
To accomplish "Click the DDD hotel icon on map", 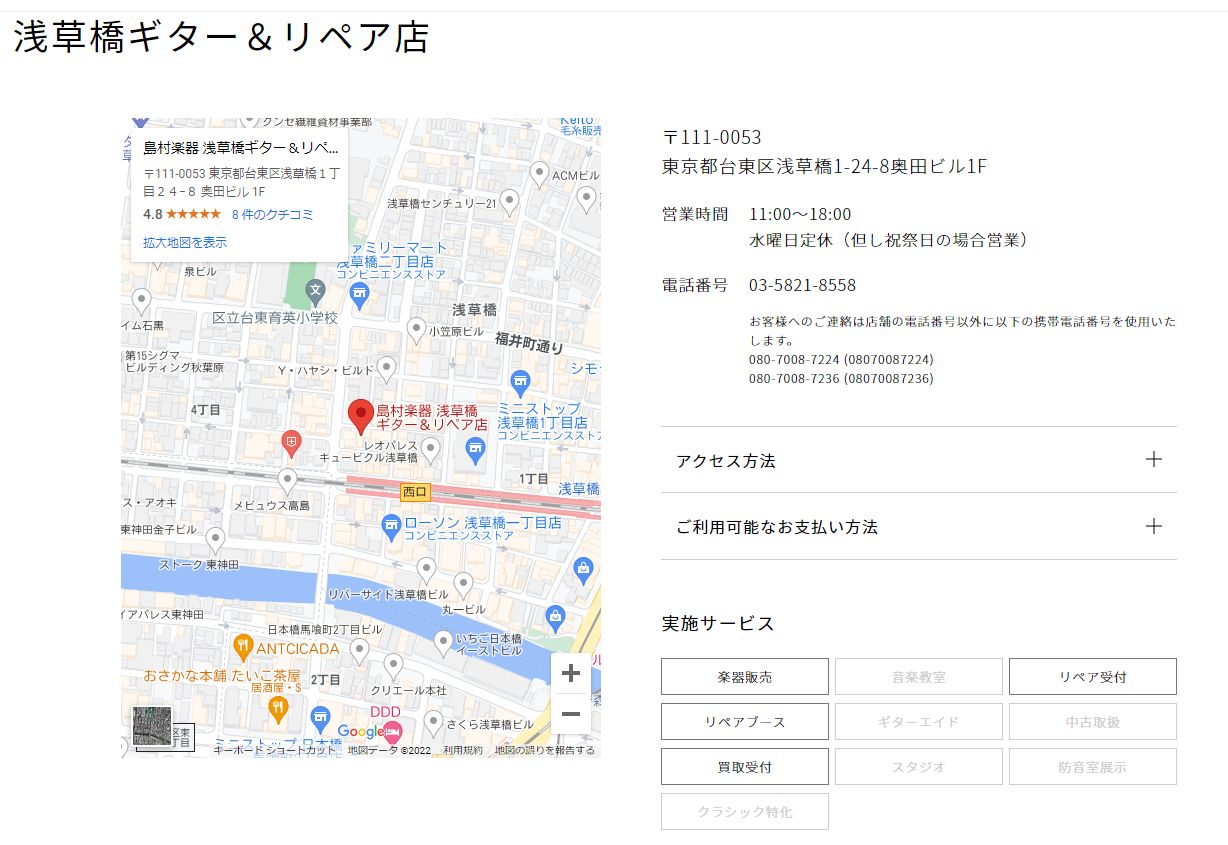I will (392, 731).
